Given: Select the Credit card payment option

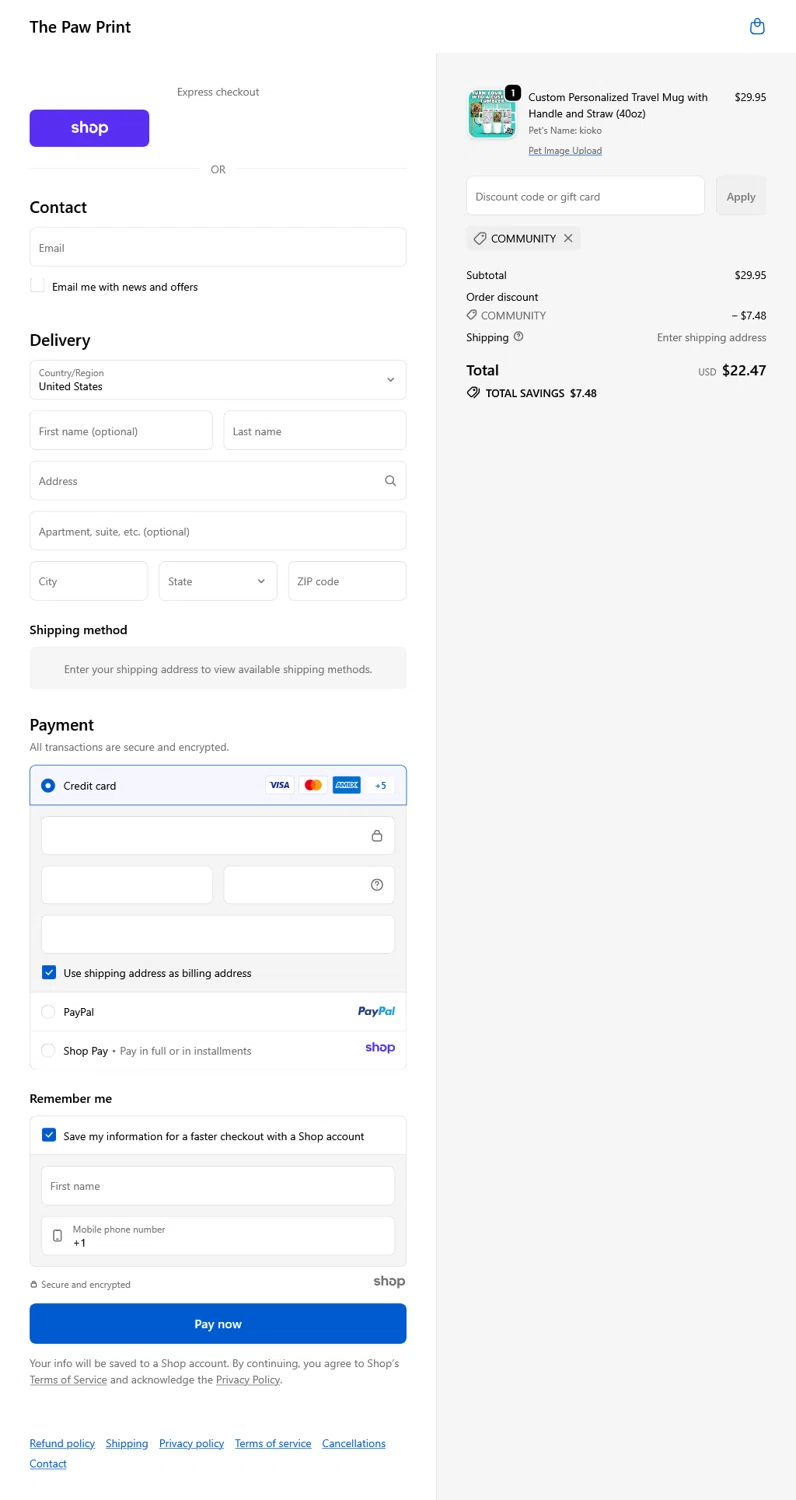Looking at the screenshot, I should pyautogui.click(x=48, y=786).
